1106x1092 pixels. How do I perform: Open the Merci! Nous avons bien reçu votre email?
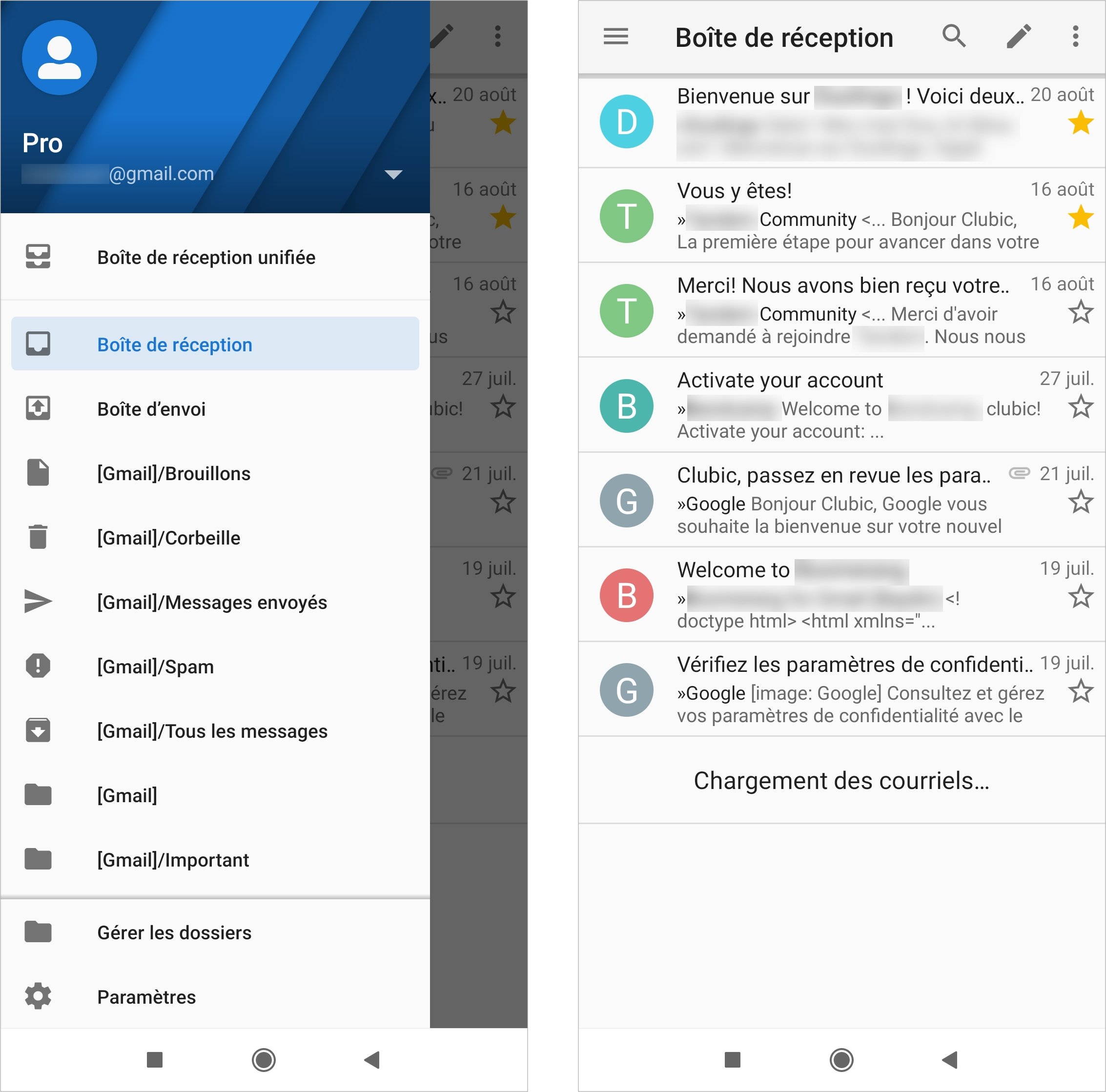[x=841, y=310]
